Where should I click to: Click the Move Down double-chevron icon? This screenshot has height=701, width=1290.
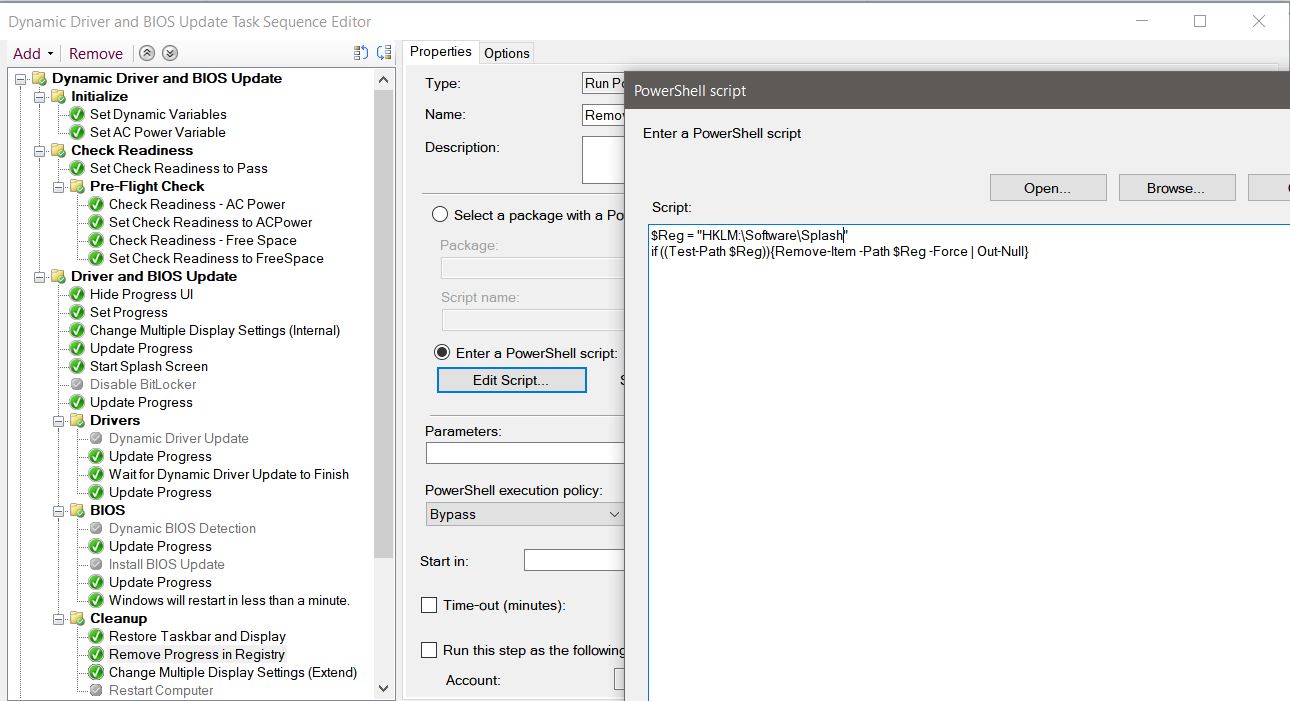point(170,54)
